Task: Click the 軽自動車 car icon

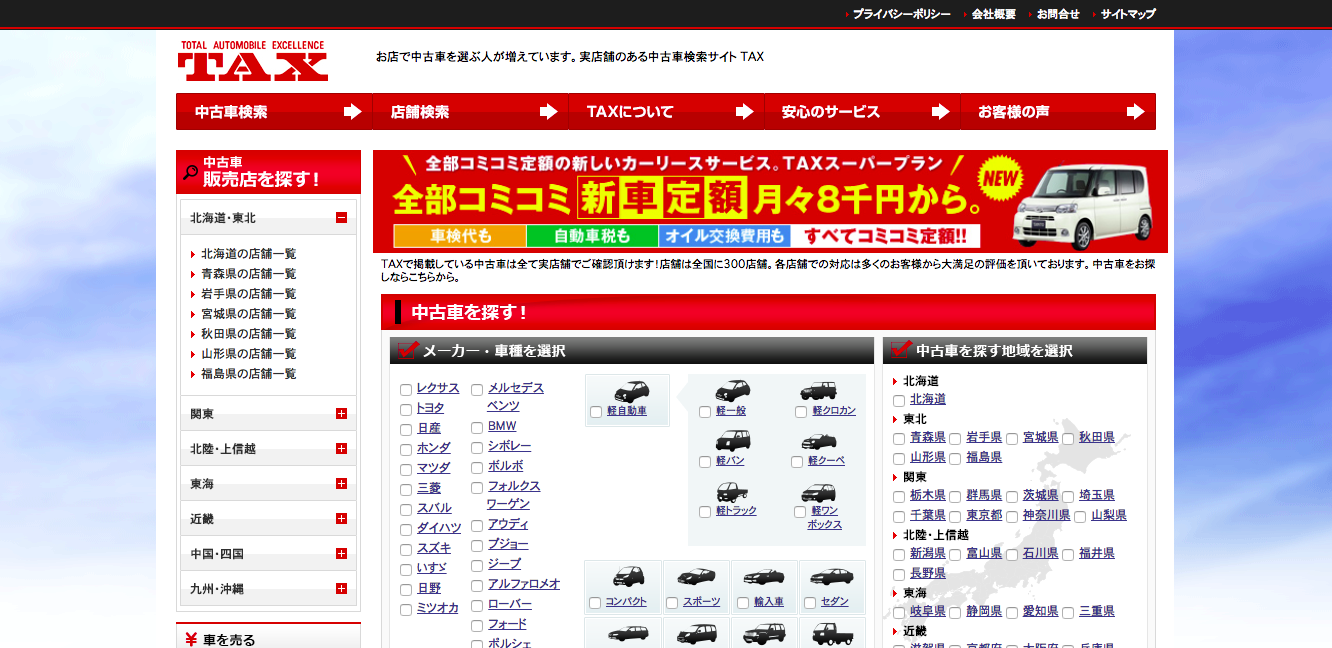Action: [632, 391]
